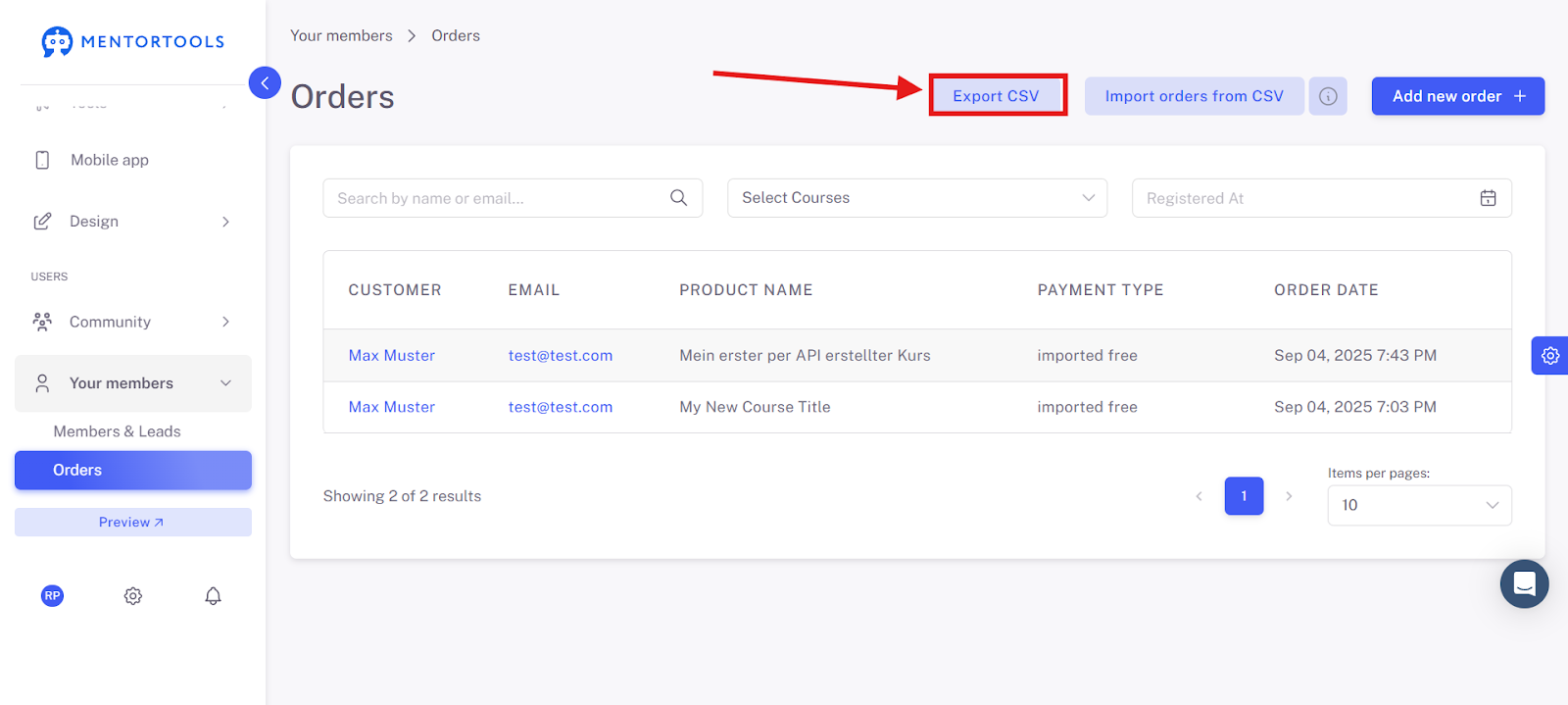The height and width of the screenshot is (705, 1568).
Task: Click Showing 2 of 2 results text
Action: [402, 496]
